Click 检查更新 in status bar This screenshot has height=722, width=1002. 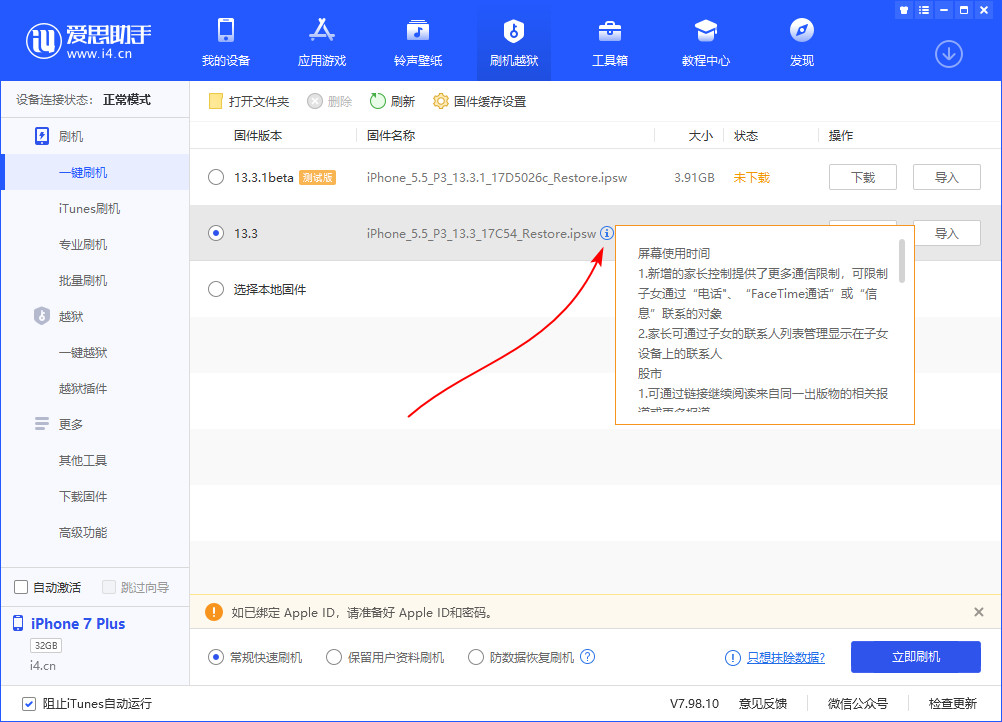[x=952, y=703]
